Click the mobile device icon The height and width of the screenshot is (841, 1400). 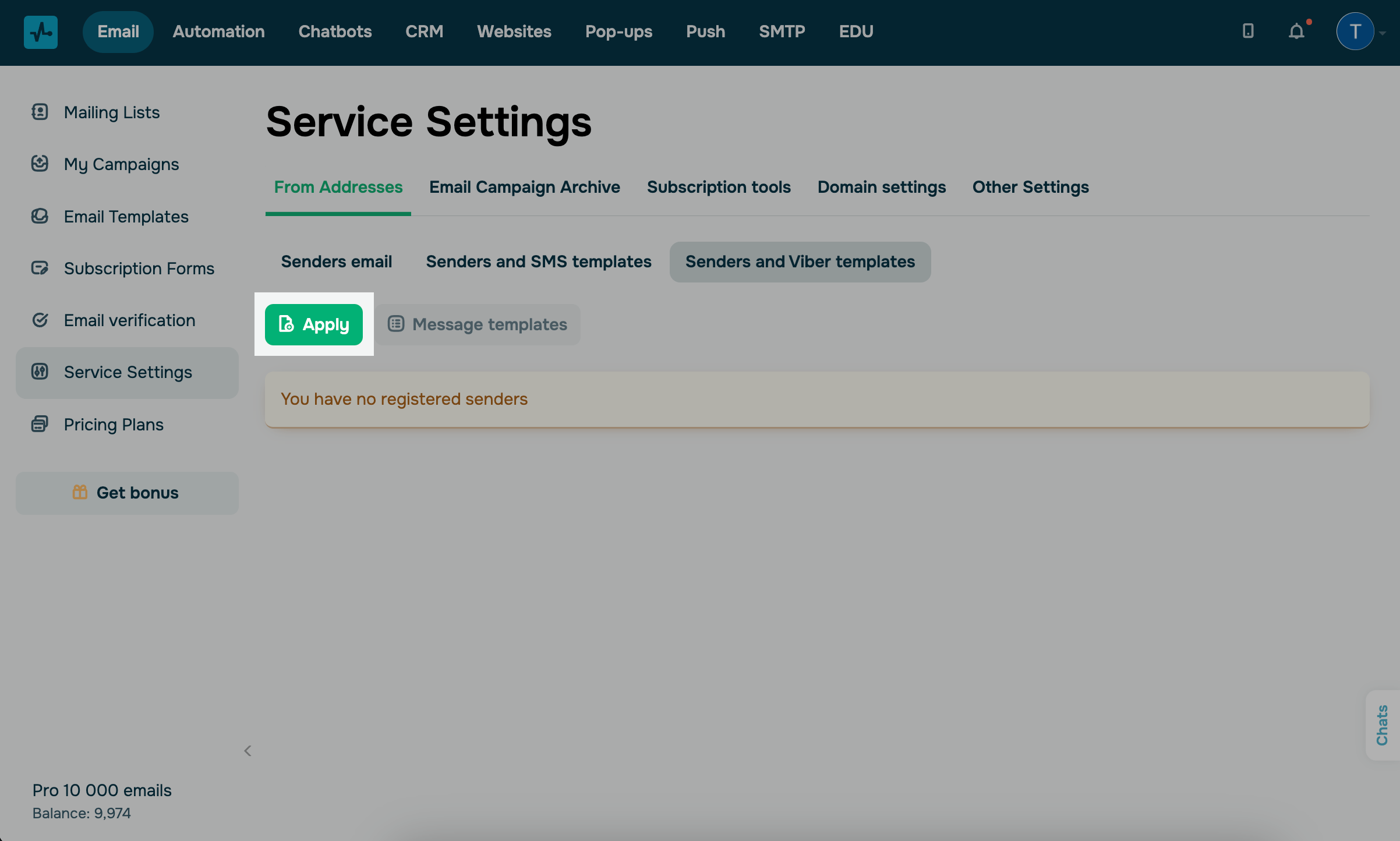click(1248, 31)
